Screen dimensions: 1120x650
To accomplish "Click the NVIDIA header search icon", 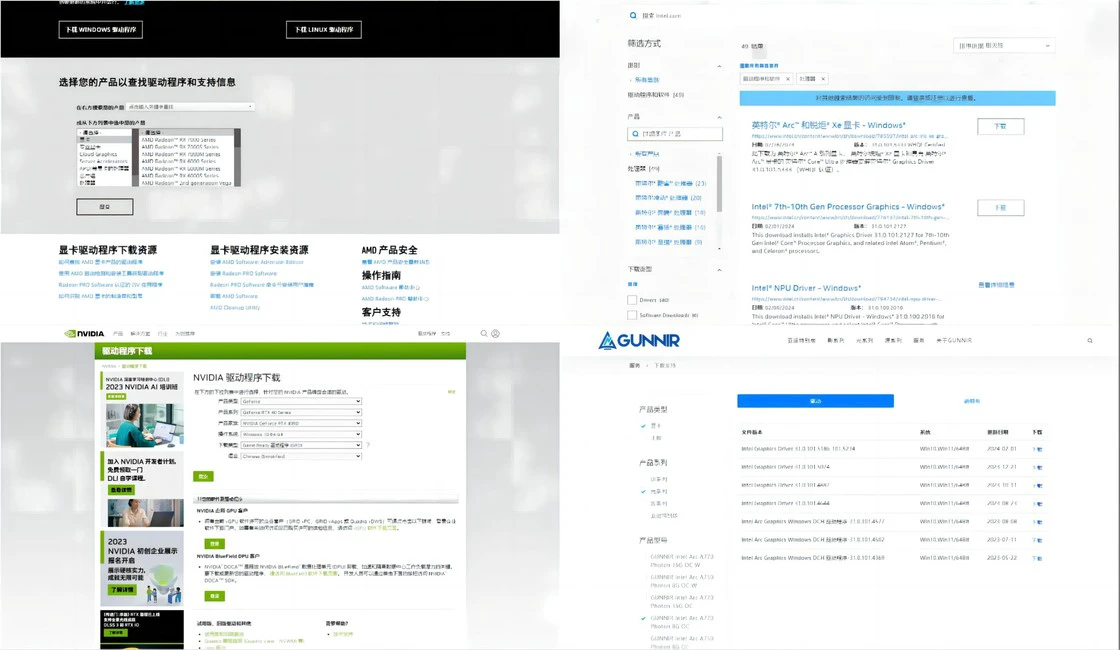I will [484, 334].
